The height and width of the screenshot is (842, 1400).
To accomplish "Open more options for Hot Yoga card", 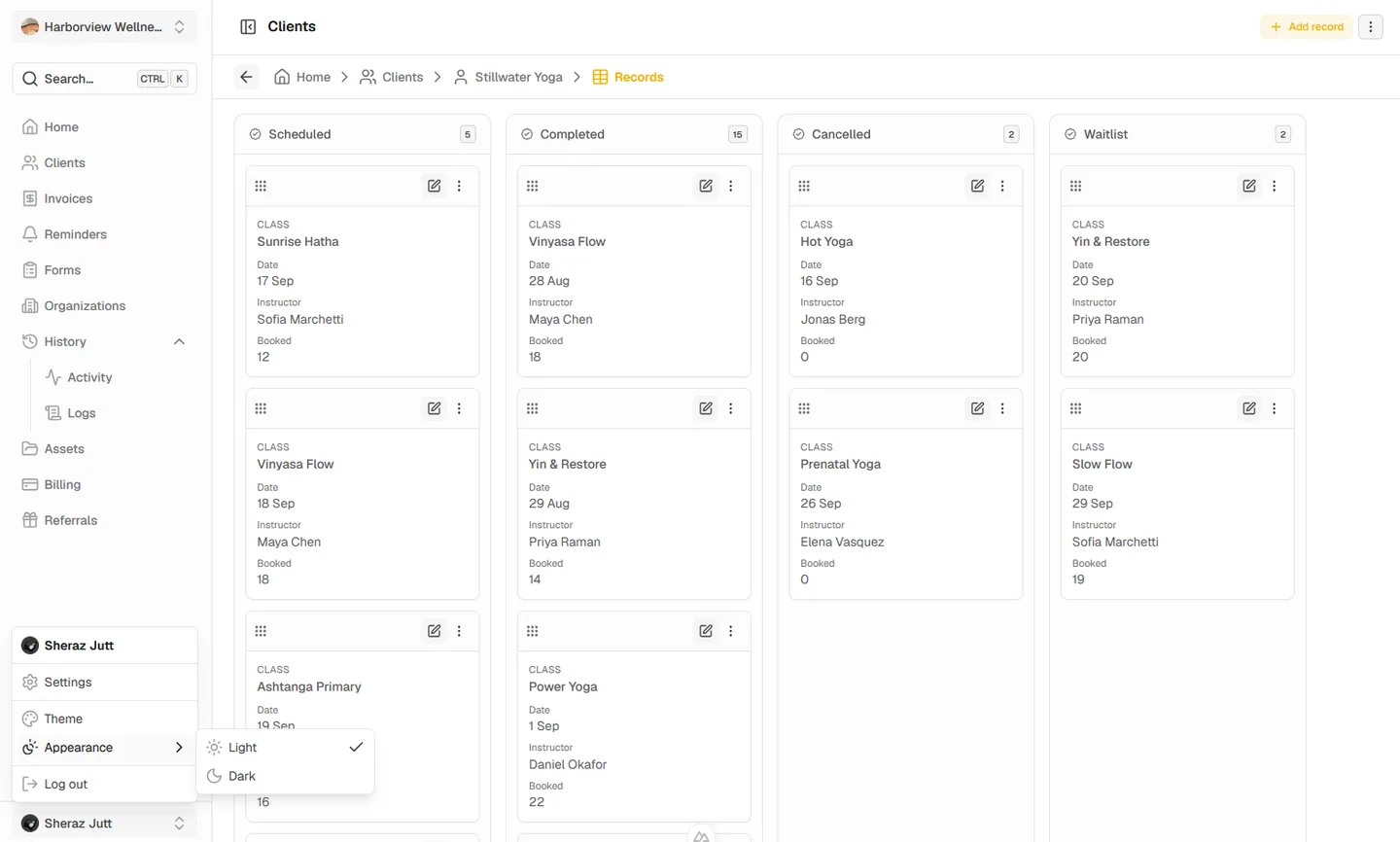I will [1002, 186].
